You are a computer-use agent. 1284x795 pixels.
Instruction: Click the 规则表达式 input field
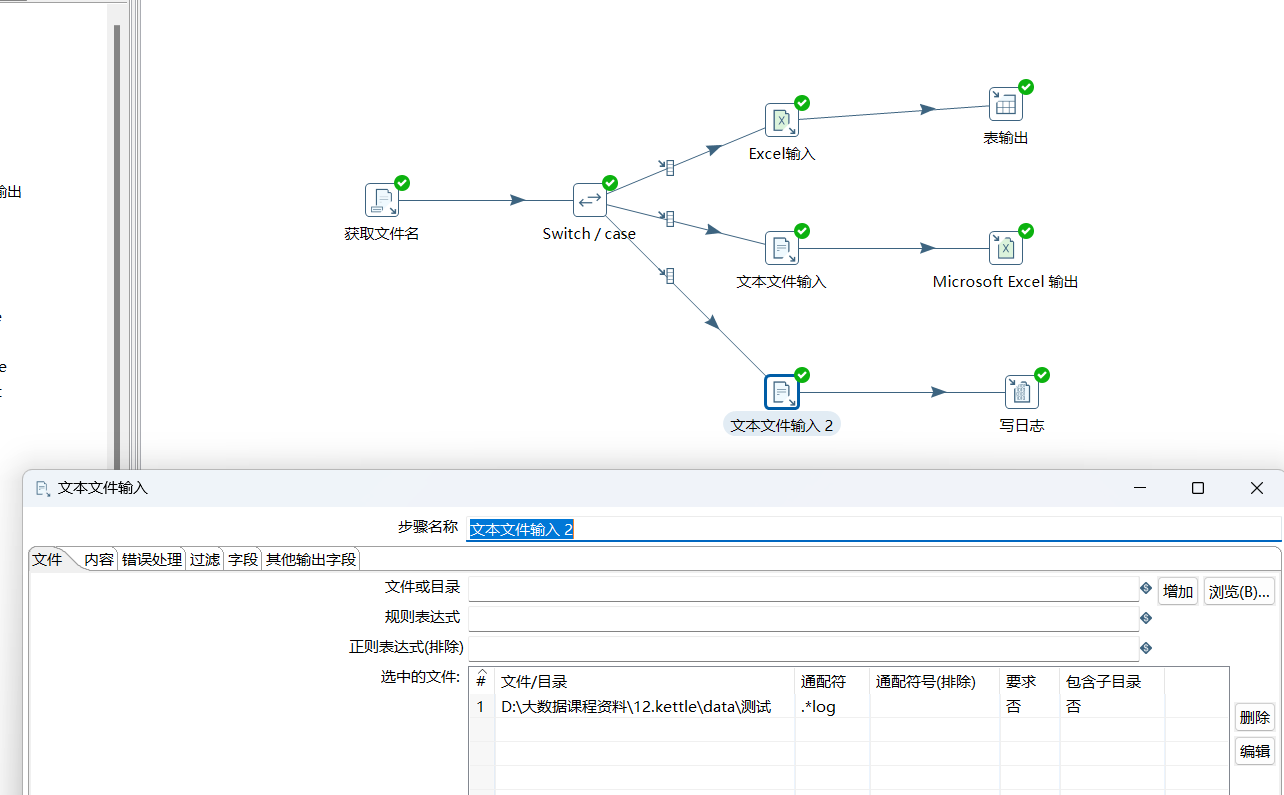[x=803, y=619]
